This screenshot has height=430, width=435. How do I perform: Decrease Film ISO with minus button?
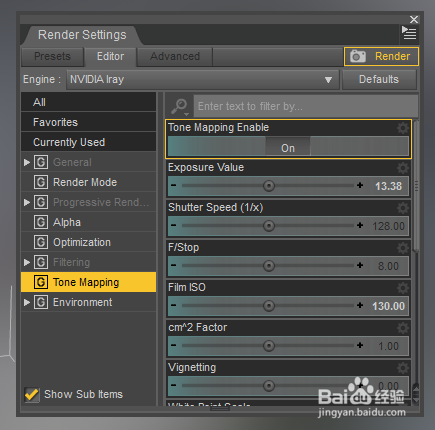pos(173,305)
